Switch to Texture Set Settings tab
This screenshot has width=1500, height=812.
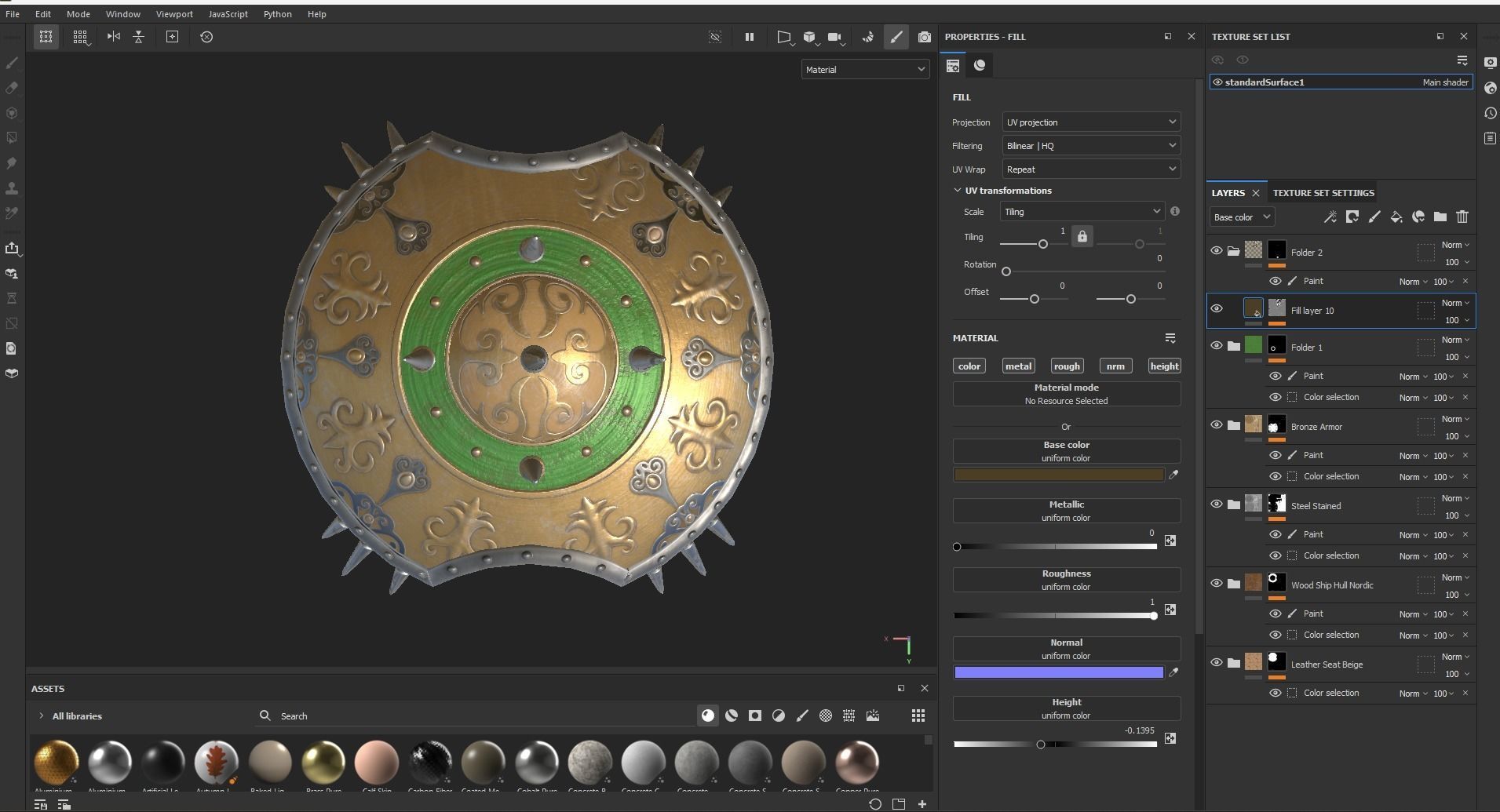1323,193
